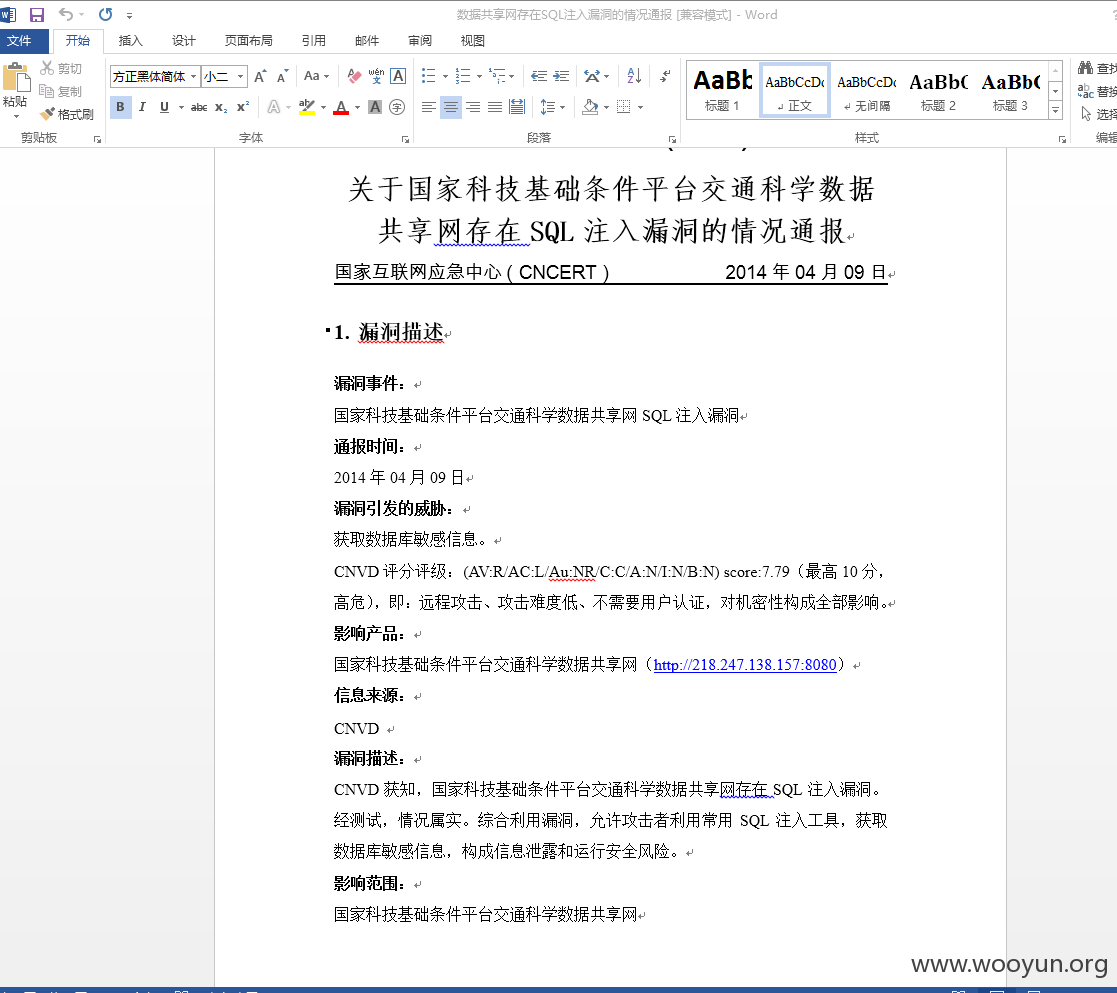This screenshot has width=1117, height=993.
Task: Click the distributed alignment icon
Action: [517, 107]
